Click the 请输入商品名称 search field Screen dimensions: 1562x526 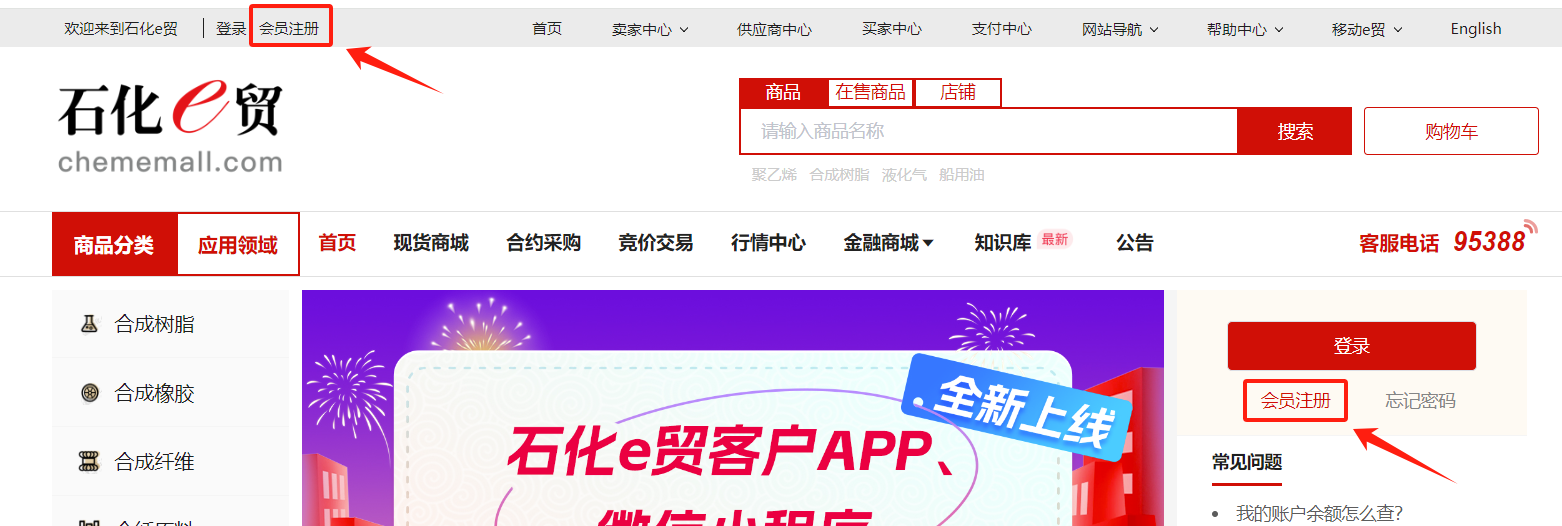tap(989, 131)
